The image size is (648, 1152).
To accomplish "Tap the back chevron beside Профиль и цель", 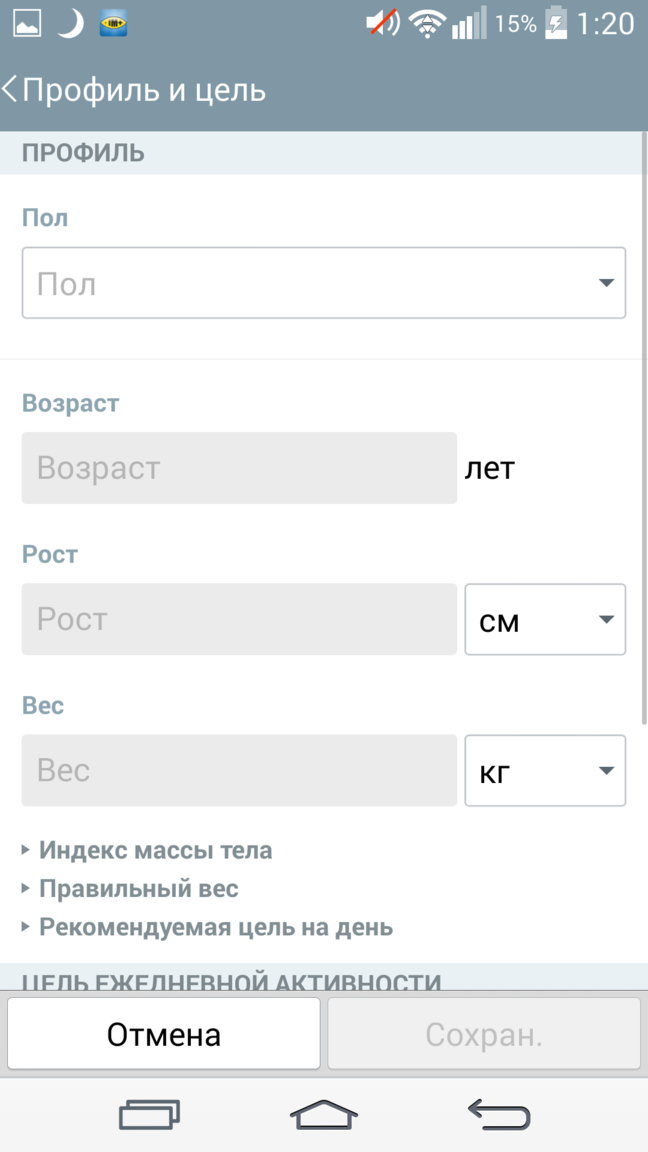I will [10, 90].
